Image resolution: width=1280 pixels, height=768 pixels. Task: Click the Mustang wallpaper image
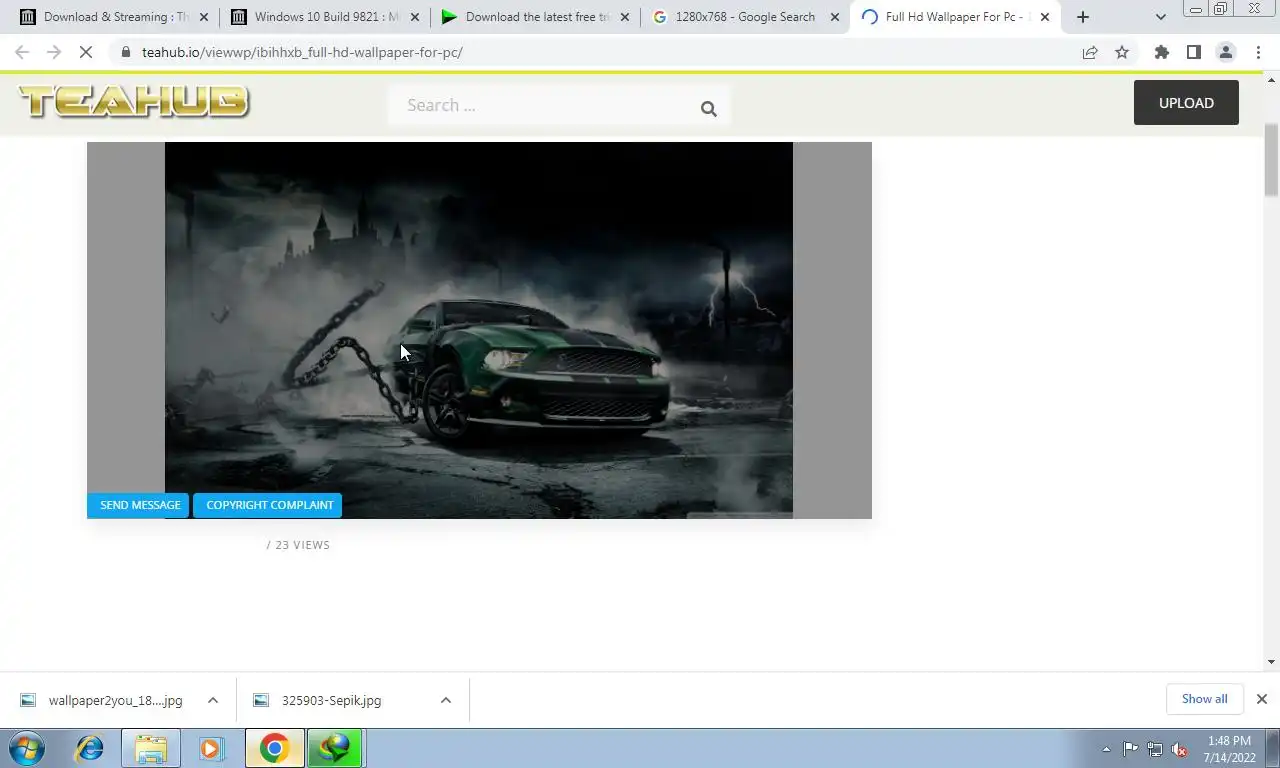point(479,330)
